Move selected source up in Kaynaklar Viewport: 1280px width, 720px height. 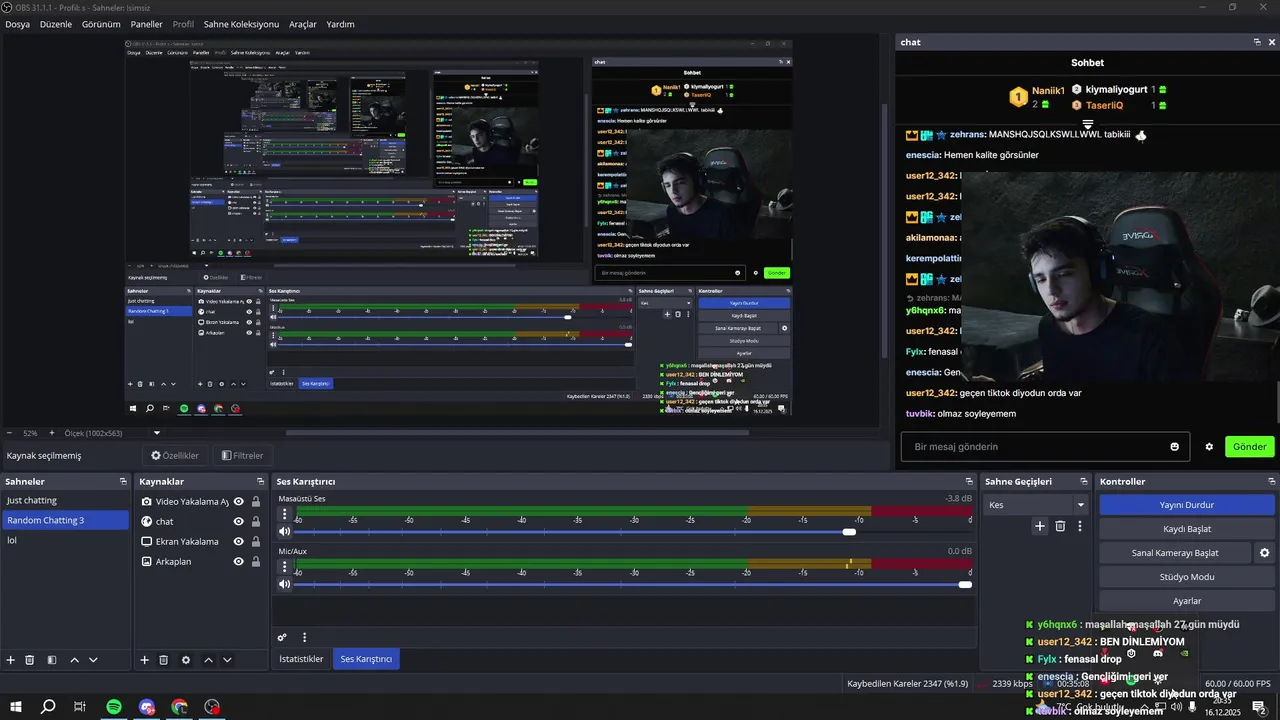(x=208, y=660)
